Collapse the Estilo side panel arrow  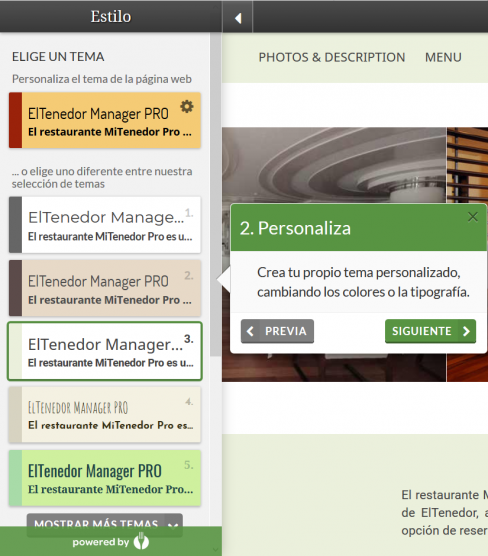[x=238, y=17]
